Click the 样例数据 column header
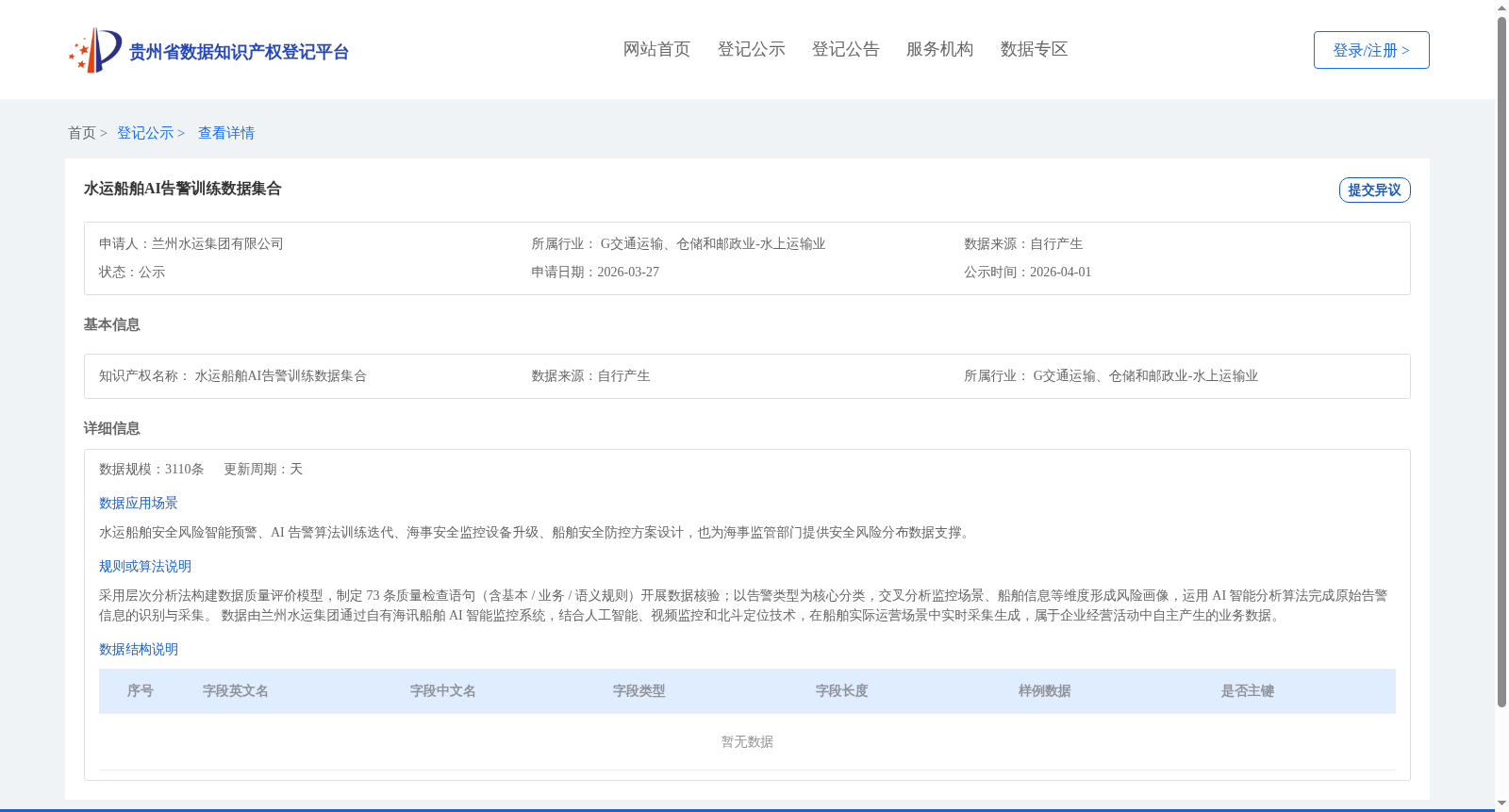1509x812 pixels. coord(1045,691)
